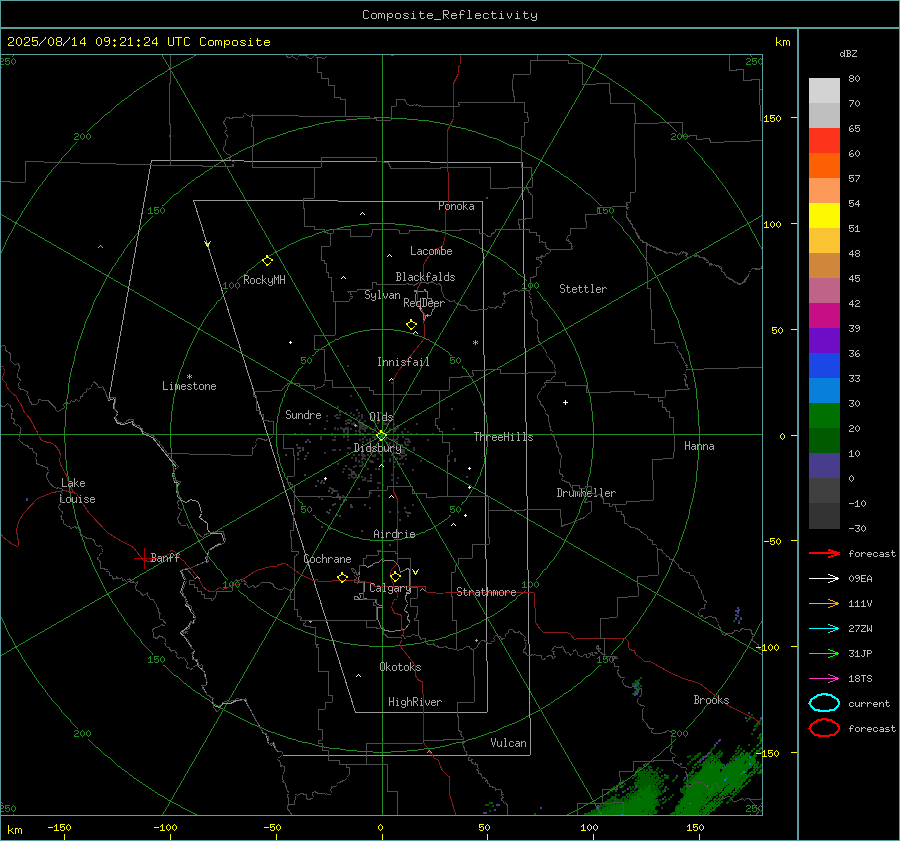Image resolution: width=900 pixels, height=841 pixels.
Task: Click the red forecast ellipse legend icon
Action: tap(824, 728)
